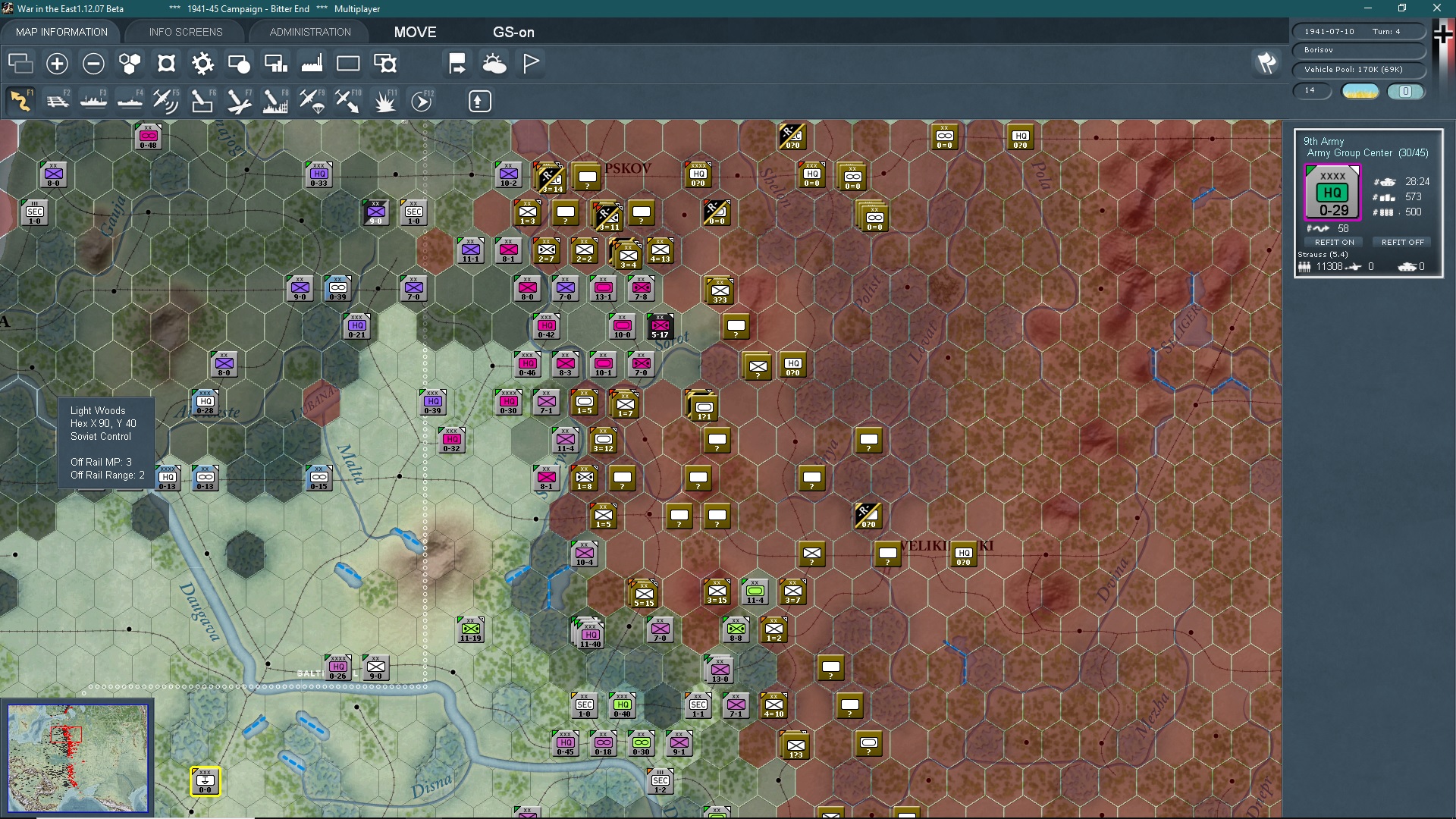This screenshot has height=819, width=1456.
Task: Click the up-arrow box icon in toolbar
Action: [x=479, y=101]
